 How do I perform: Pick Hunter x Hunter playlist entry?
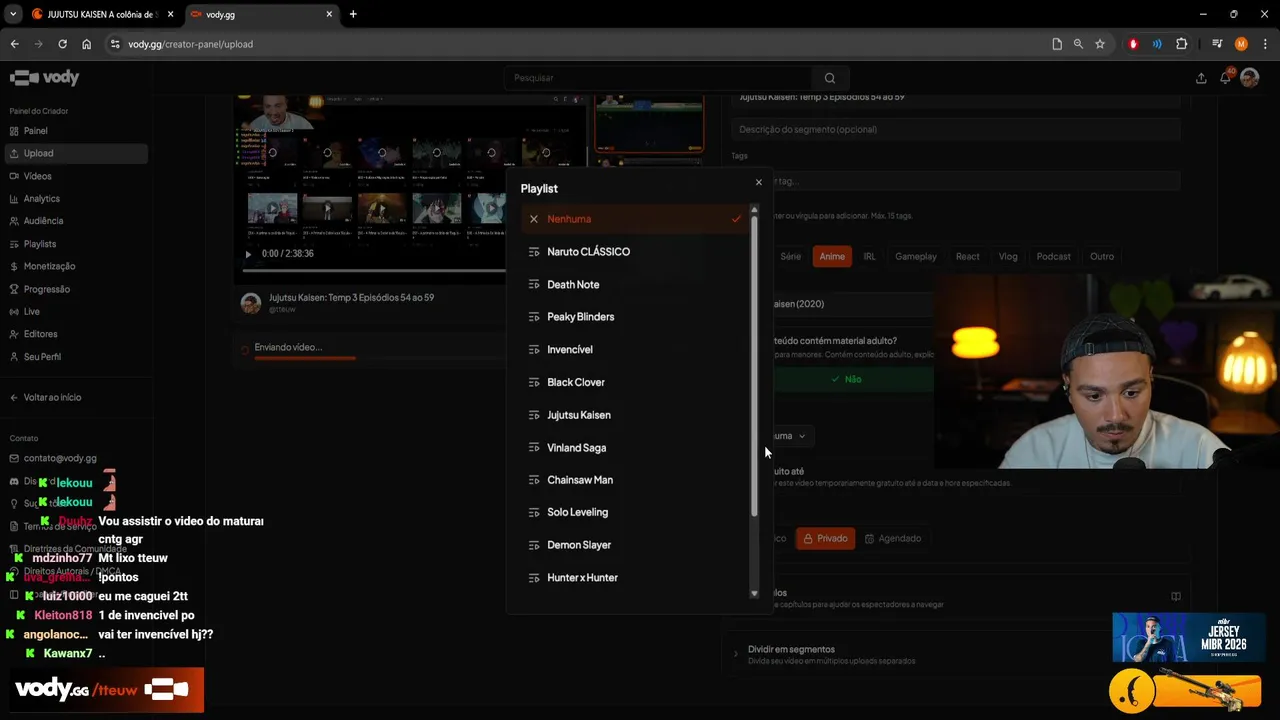click(634, 578)
